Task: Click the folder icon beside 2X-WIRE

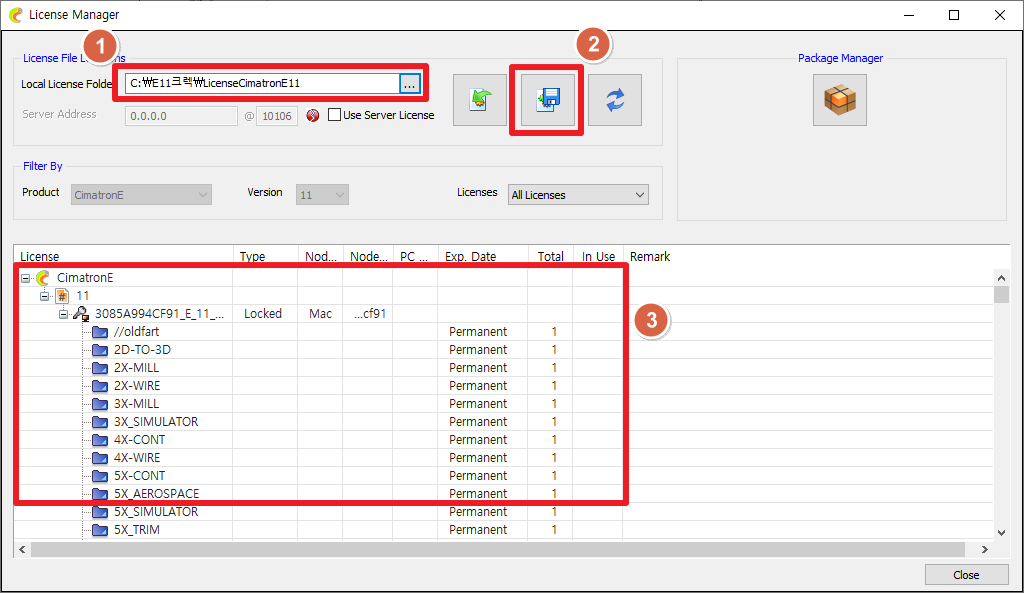Action: pyautogui.click(x=100, y=386)
